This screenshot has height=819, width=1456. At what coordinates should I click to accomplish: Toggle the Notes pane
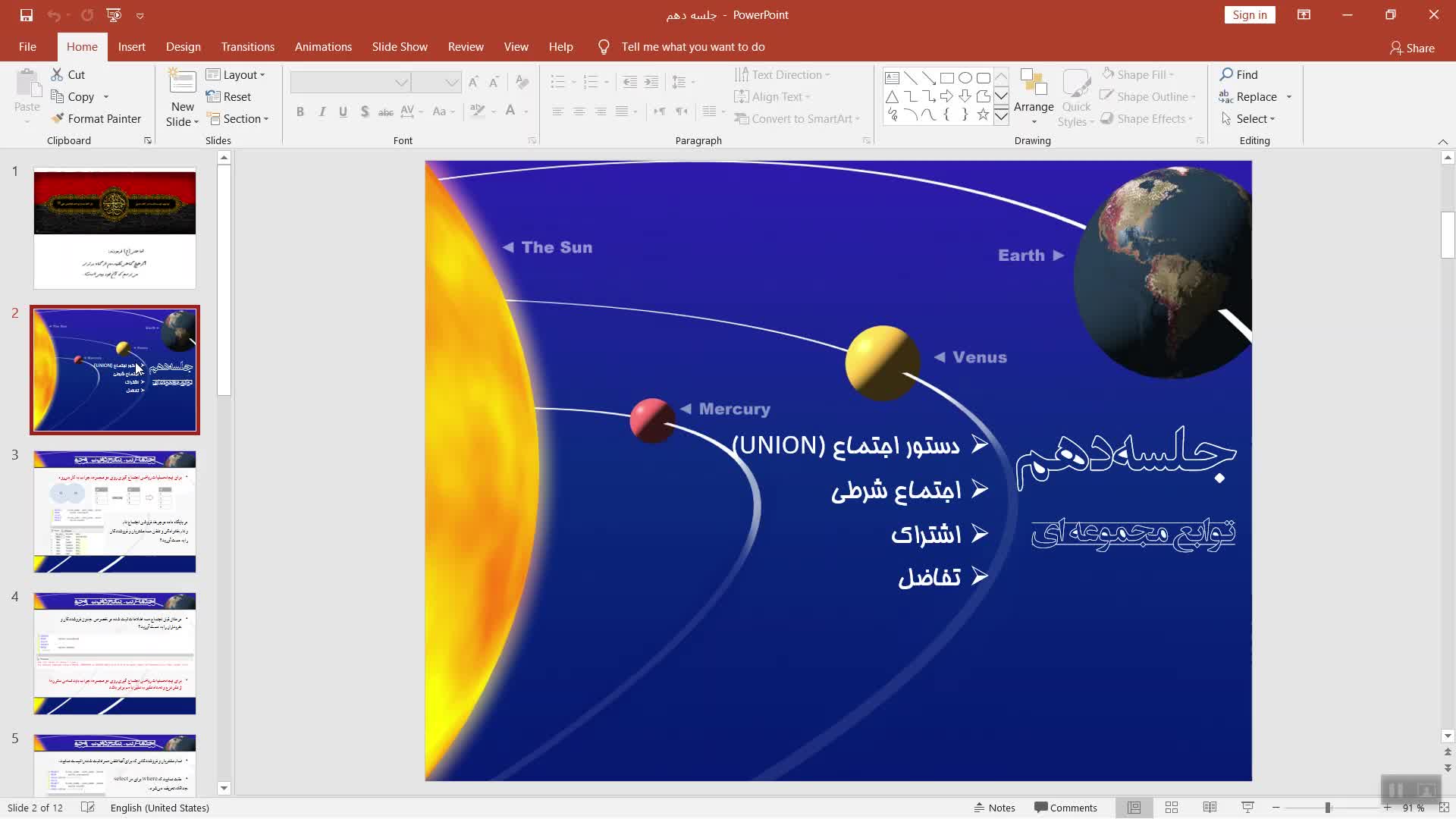(x=994, y=808)
